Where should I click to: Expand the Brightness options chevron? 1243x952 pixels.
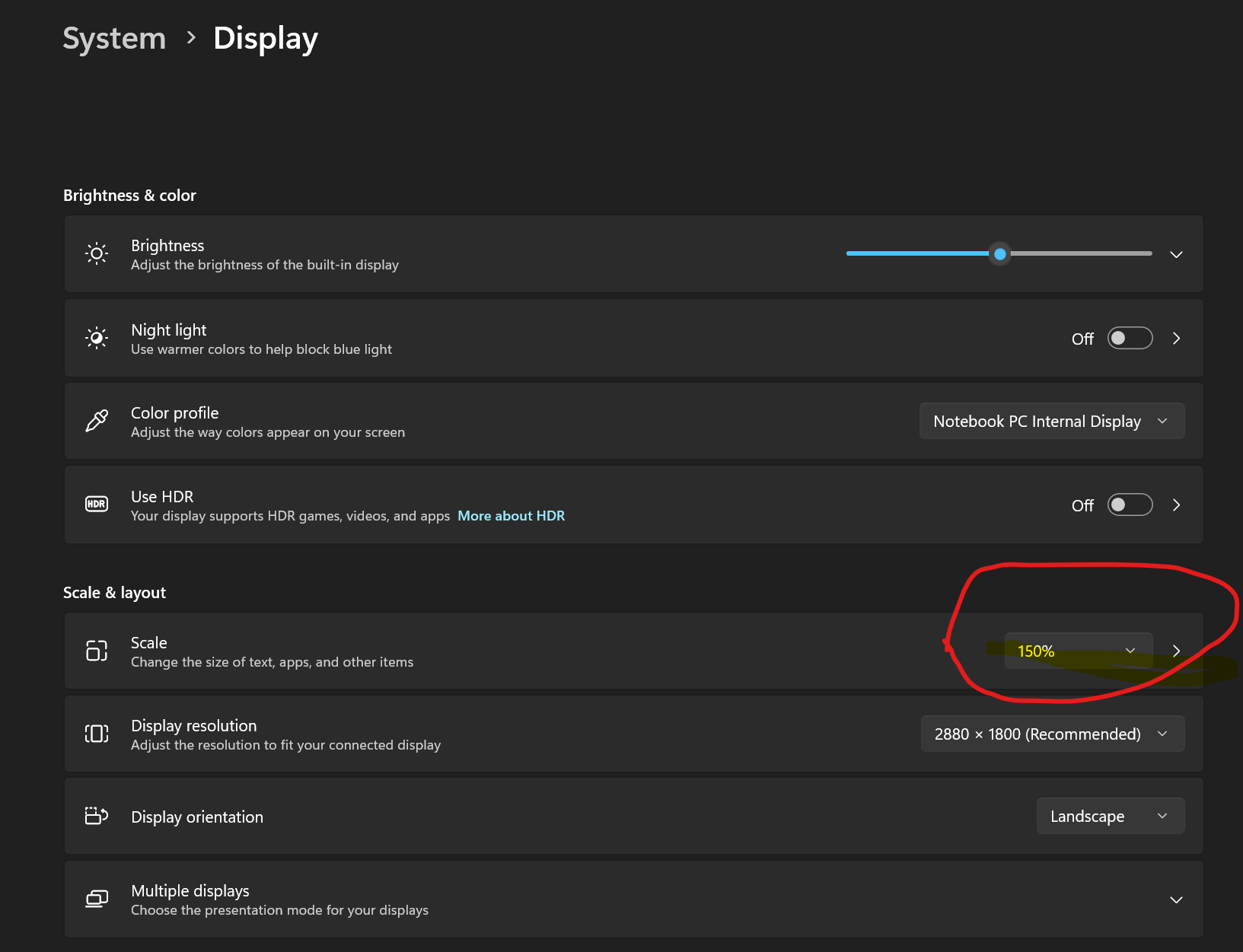[1176, 254]
